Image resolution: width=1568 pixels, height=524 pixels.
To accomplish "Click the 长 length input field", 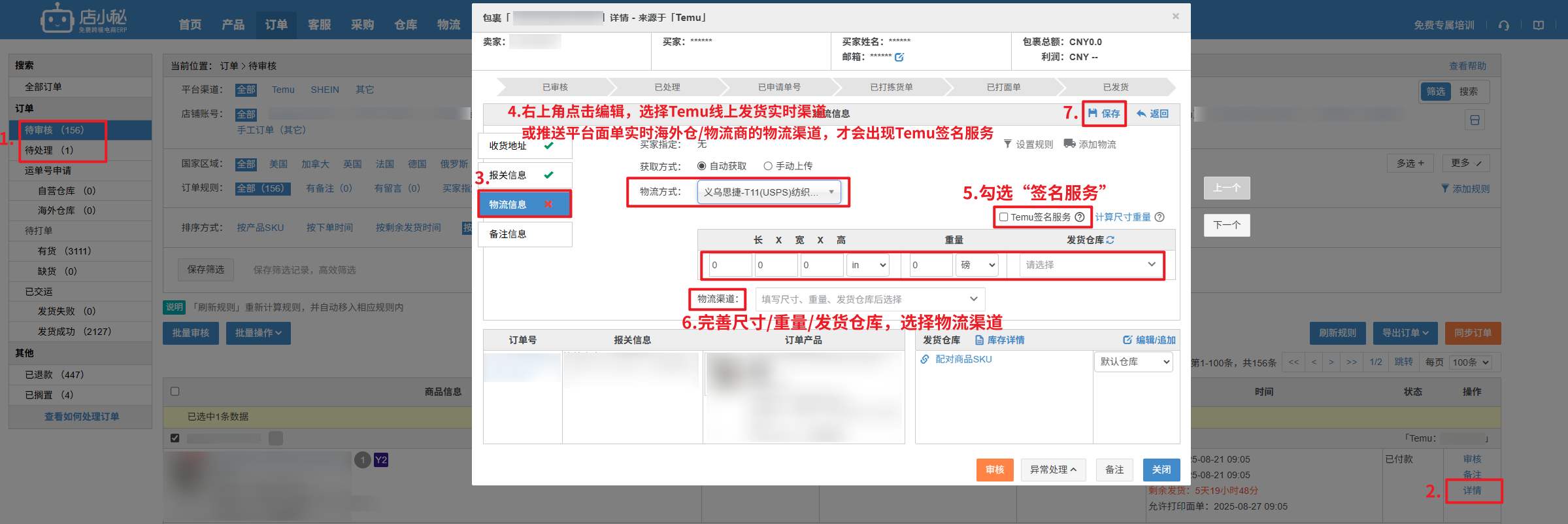I will click(x=729, y=265).
